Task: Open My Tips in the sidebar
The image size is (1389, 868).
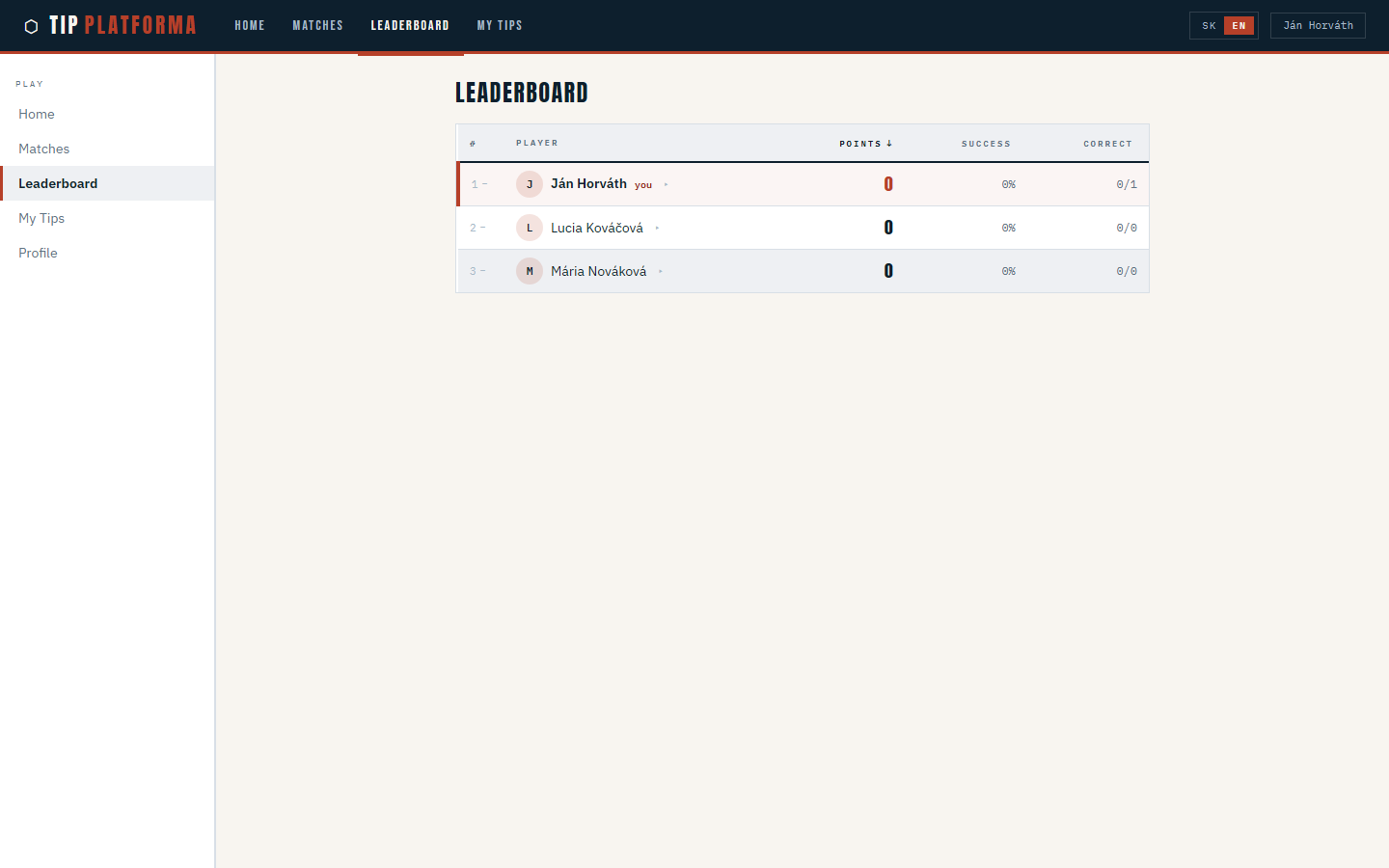Action: click(41, 218)
